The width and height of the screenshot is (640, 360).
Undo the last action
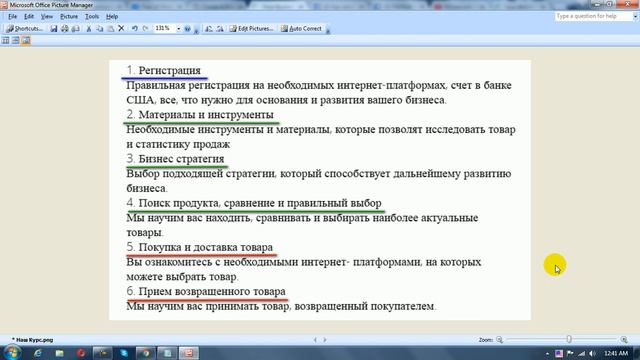click(134, 29)
